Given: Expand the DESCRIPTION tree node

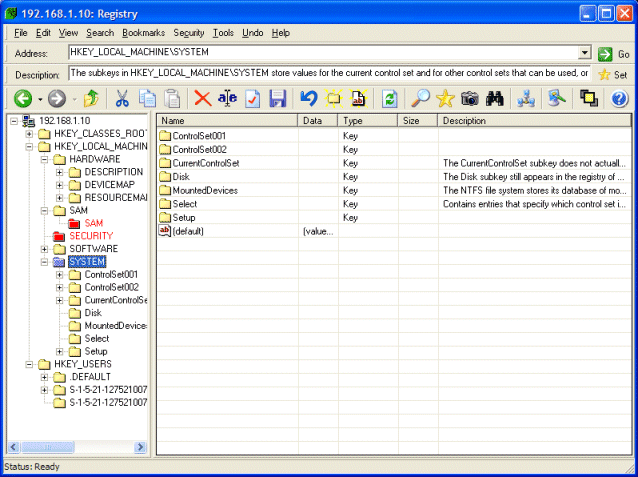Looking at the screenshot, I should (x=59, y=172).
